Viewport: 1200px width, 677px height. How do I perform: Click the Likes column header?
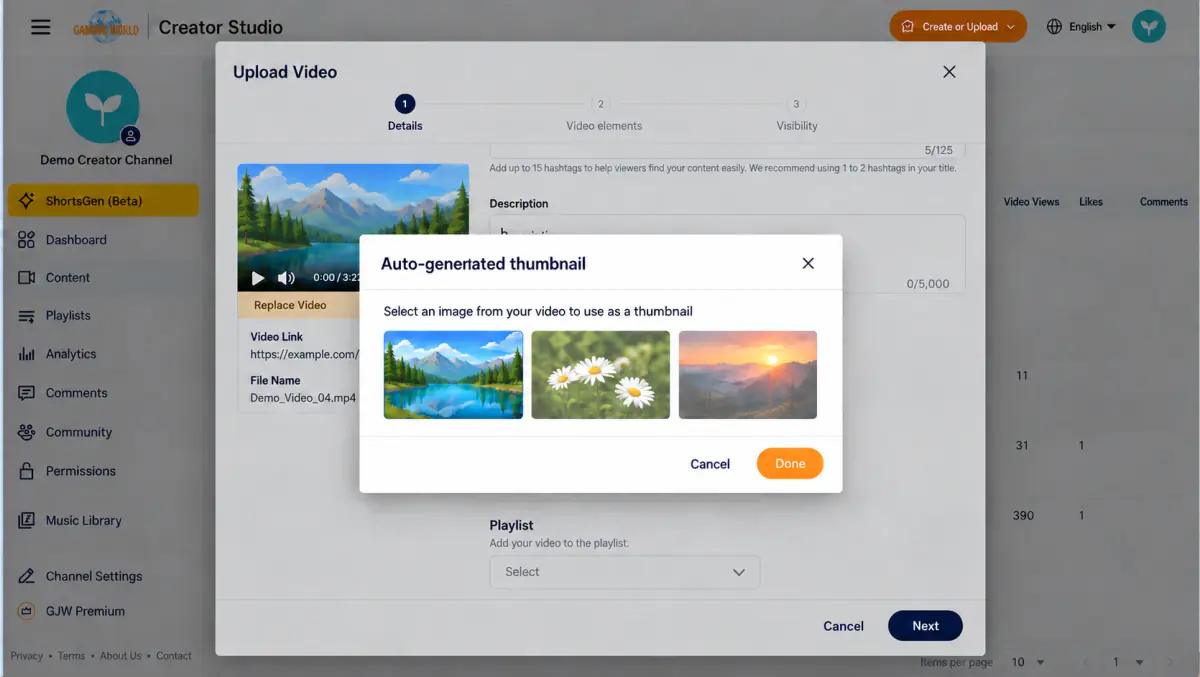[x=1091, y=202]
